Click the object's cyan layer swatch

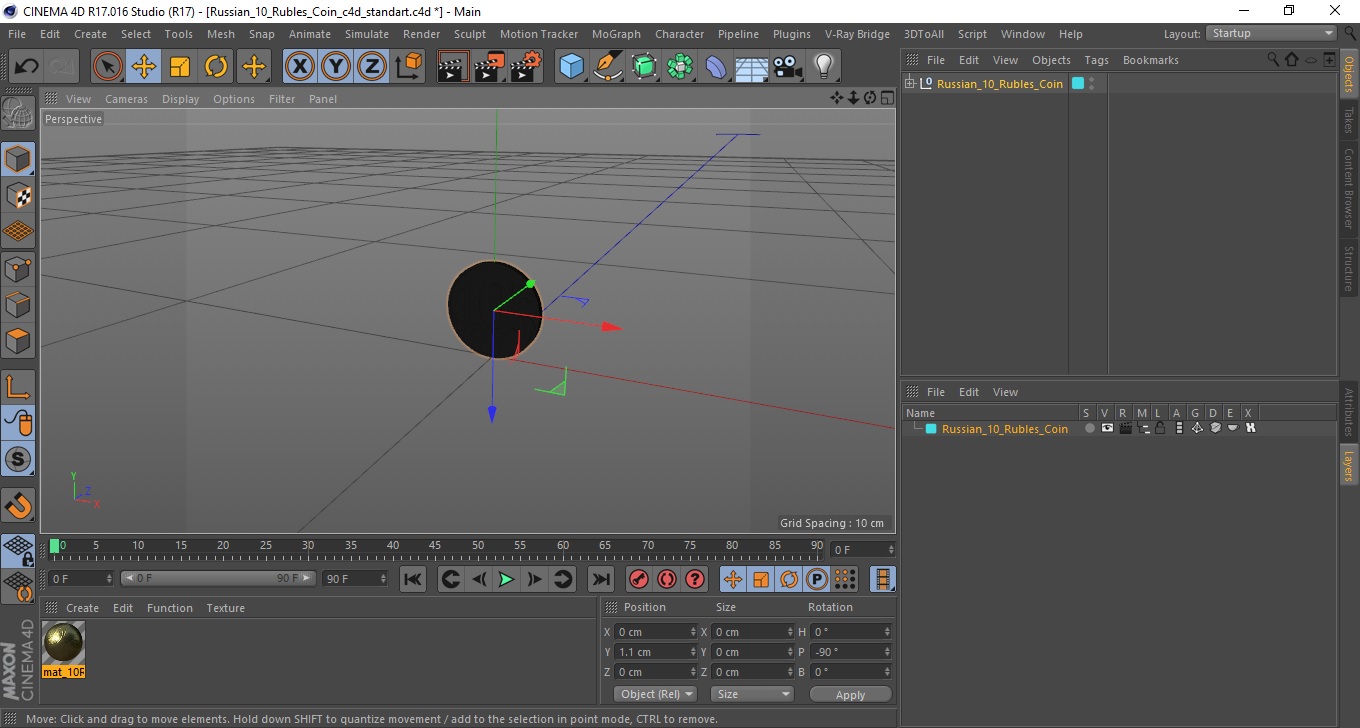click(x=1078, y=83)
